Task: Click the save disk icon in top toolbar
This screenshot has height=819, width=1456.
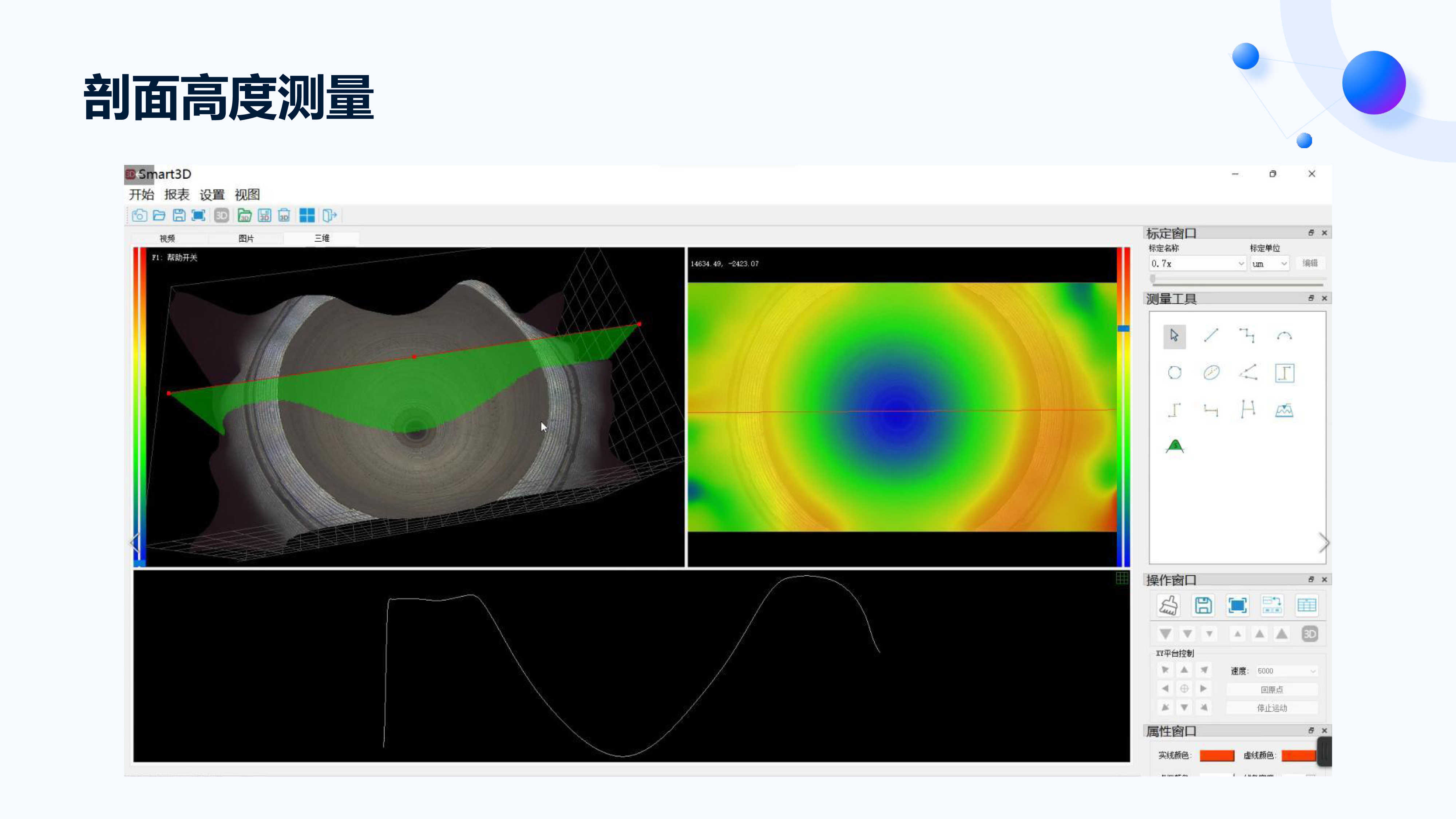Action: 179,215
